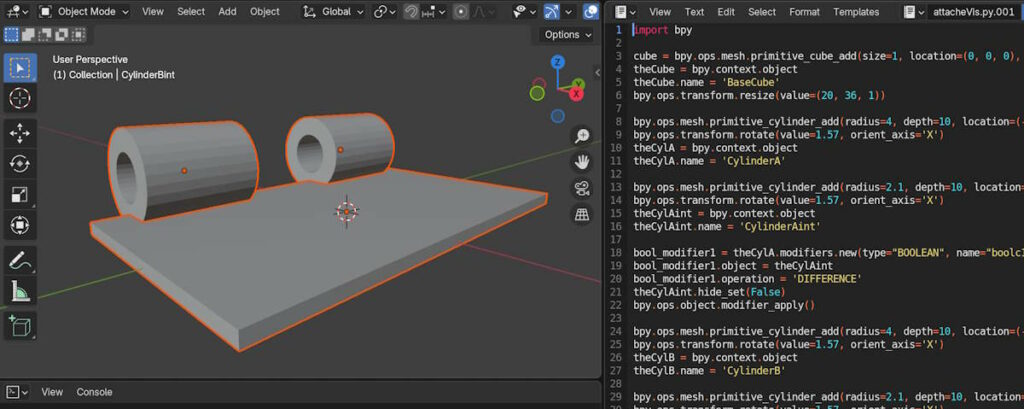Choose the Scale tool

19,195
